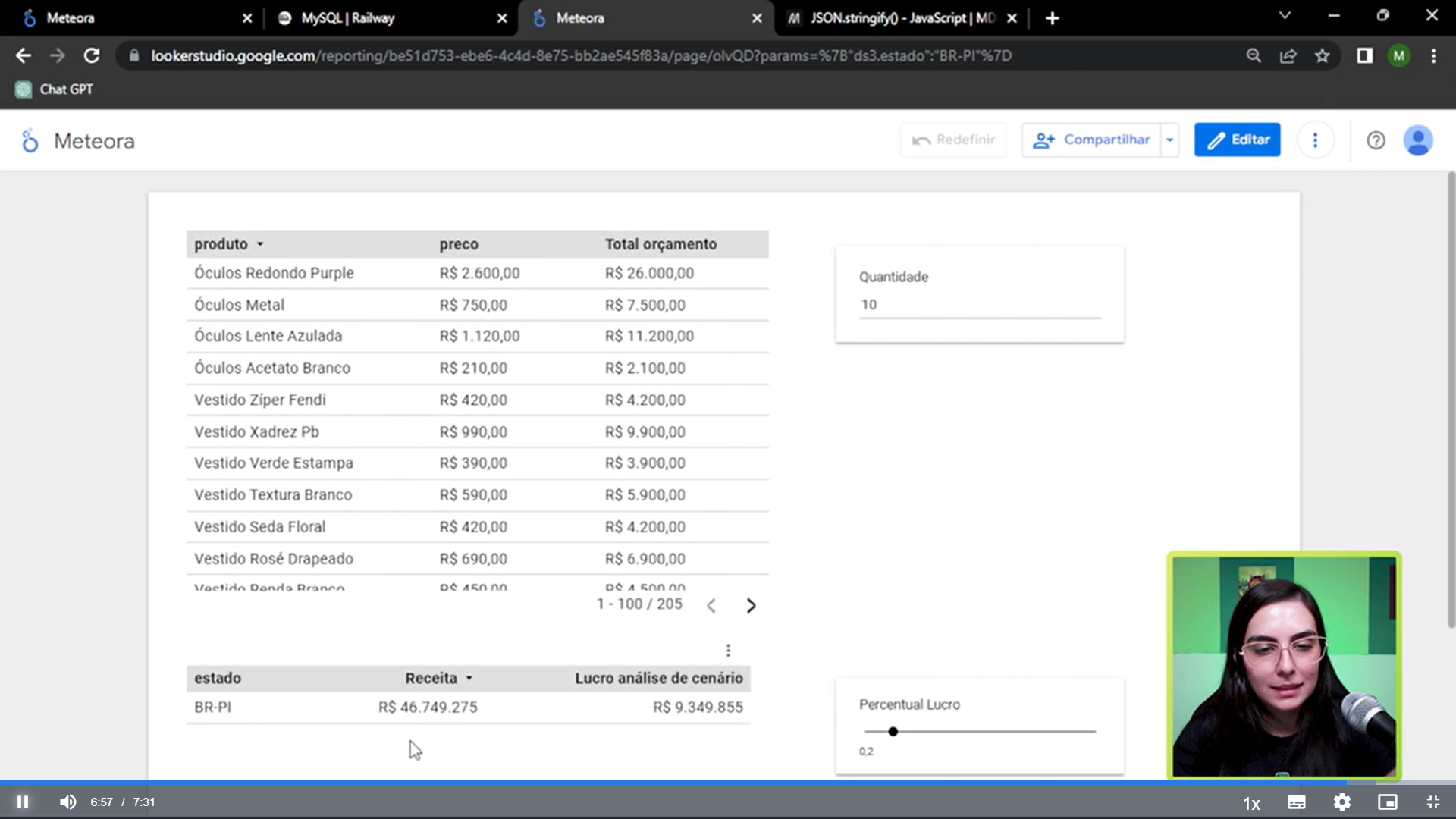
Task: Enable picture-in-picture mode
Action: (x=1388, y=802)
